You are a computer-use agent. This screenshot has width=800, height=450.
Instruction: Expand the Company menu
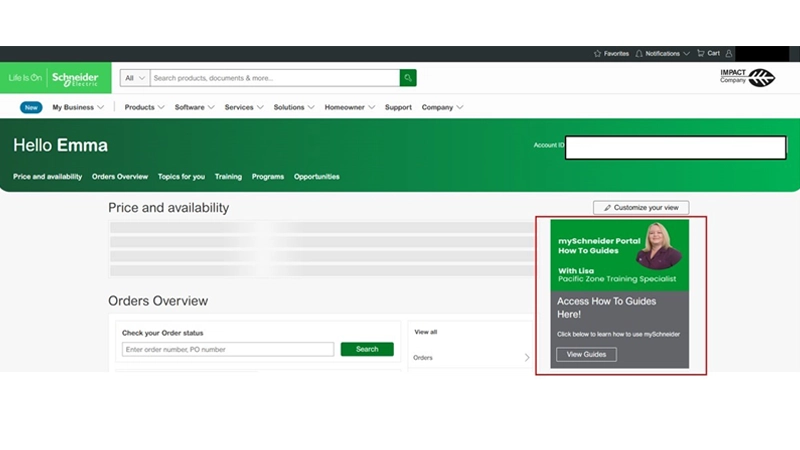(x=442, y=107)
